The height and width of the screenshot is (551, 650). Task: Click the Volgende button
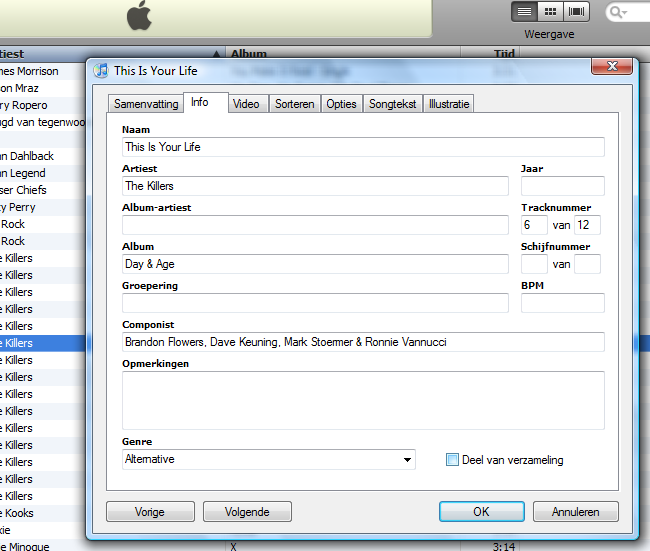(x=247, y=512)
